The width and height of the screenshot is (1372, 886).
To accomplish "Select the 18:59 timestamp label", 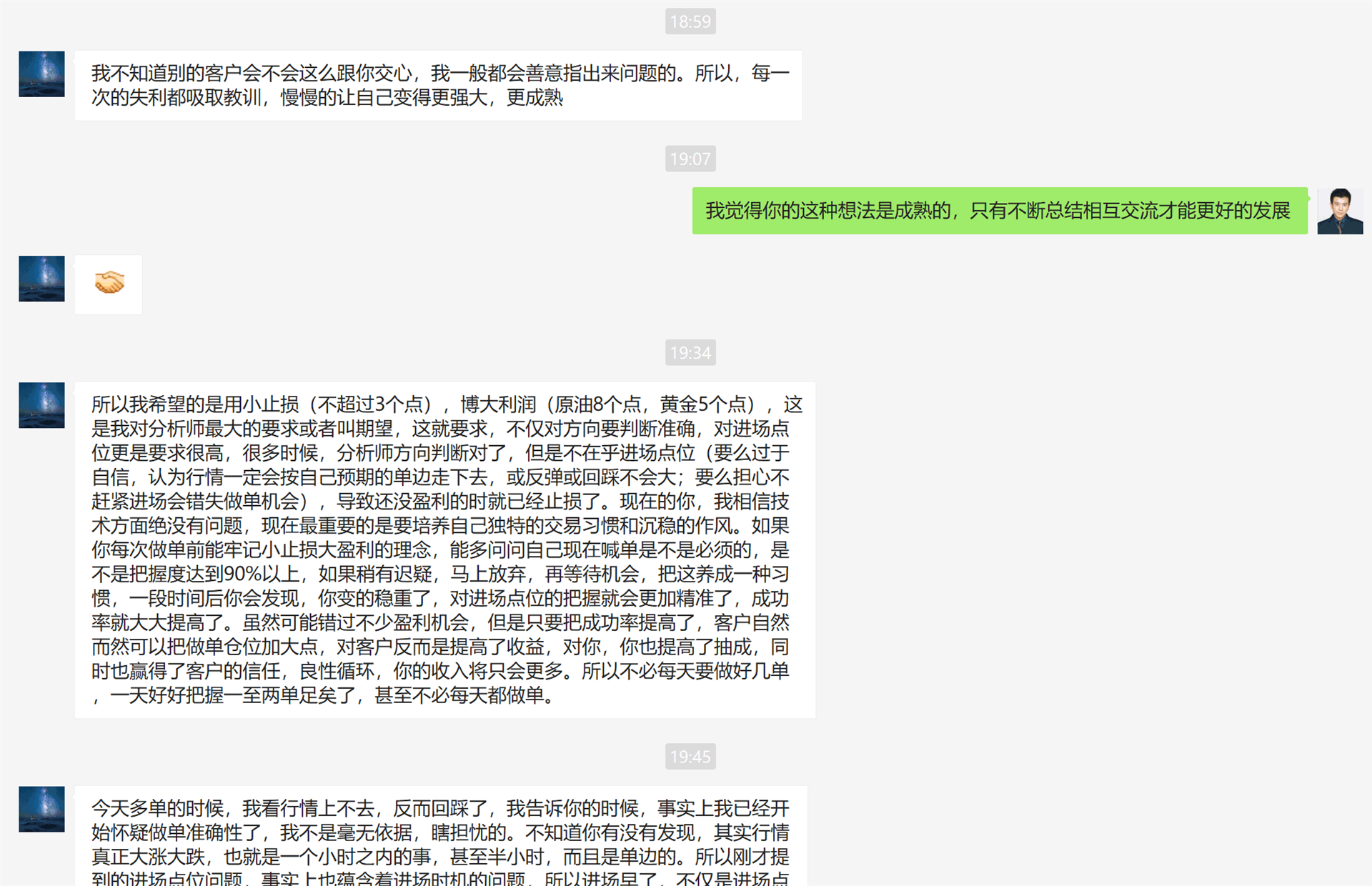I will [x=690, y=21].
